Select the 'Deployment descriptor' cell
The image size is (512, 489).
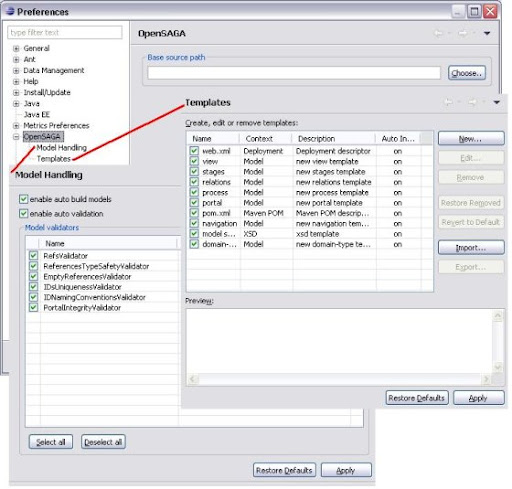333,151
